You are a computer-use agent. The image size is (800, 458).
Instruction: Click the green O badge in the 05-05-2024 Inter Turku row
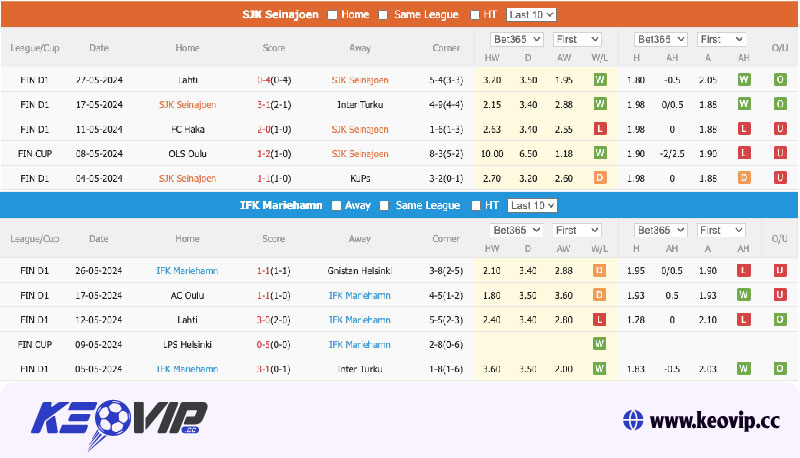(x=779, y=369)
